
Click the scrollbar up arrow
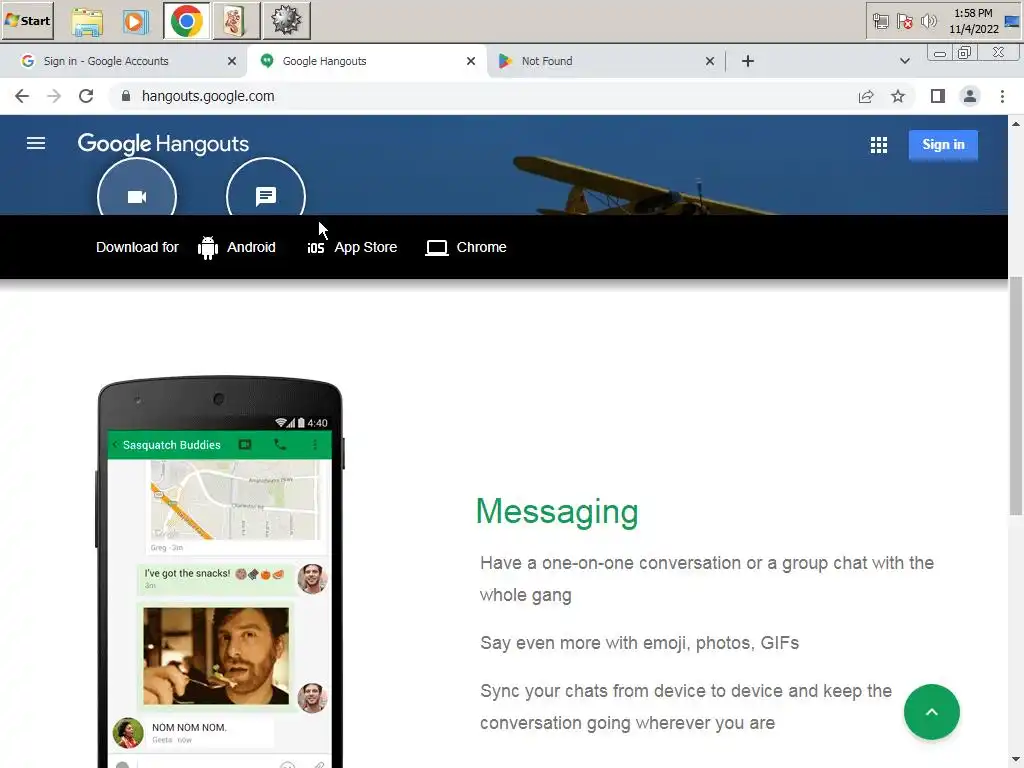(1016, 123)
